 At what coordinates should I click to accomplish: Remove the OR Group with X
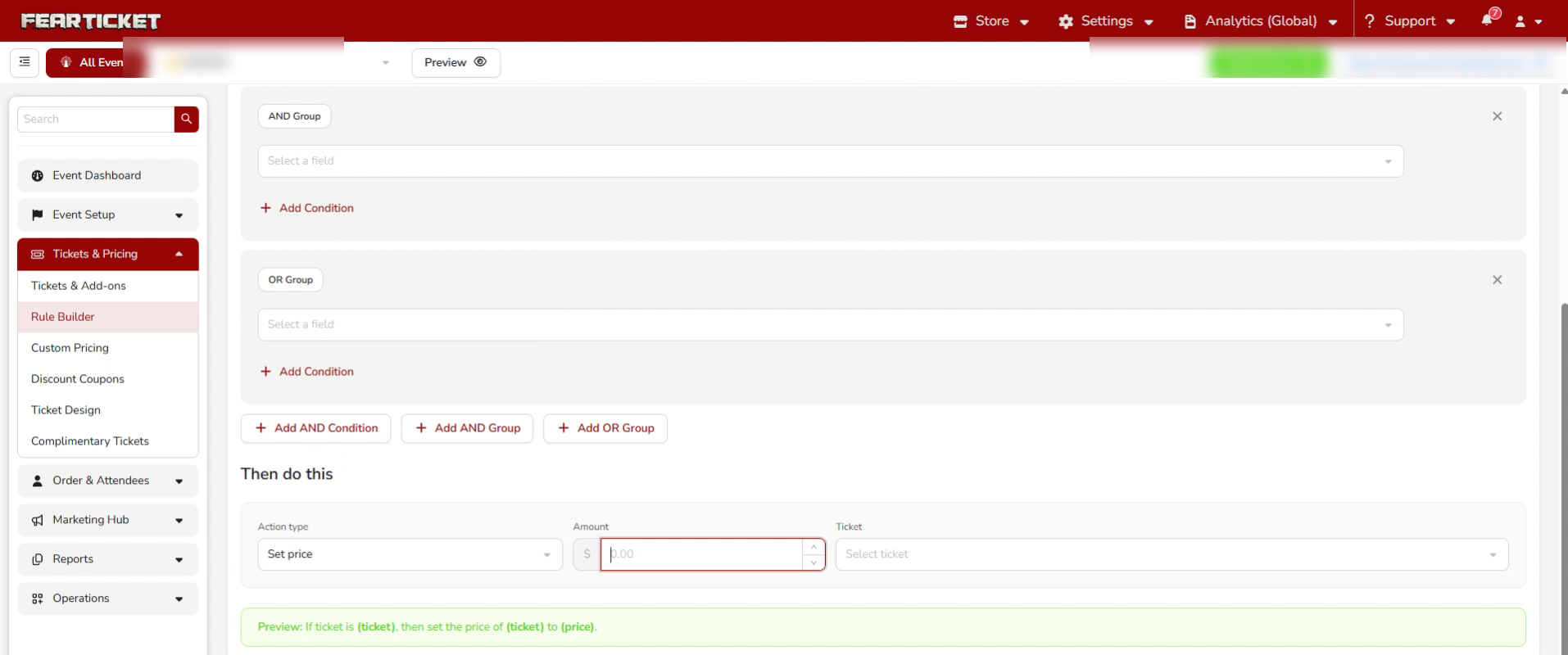1497,280
